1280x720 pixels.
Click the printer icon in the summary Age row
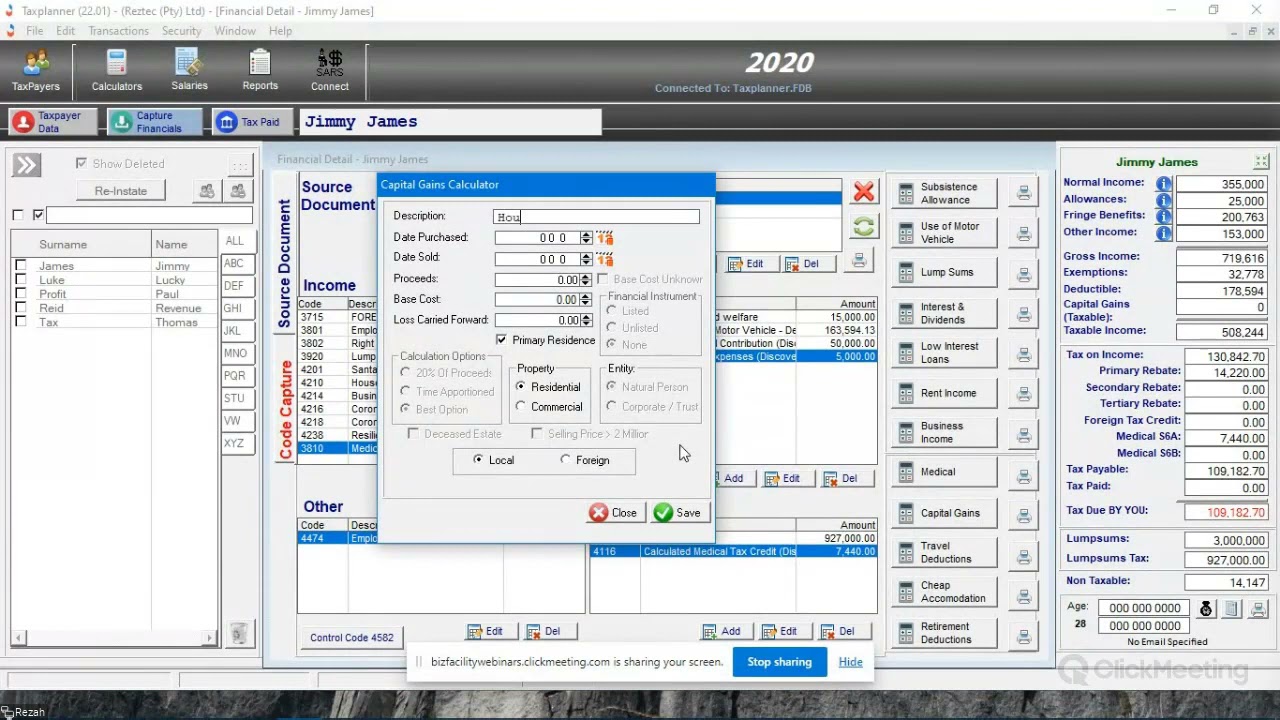point(1258,609)
